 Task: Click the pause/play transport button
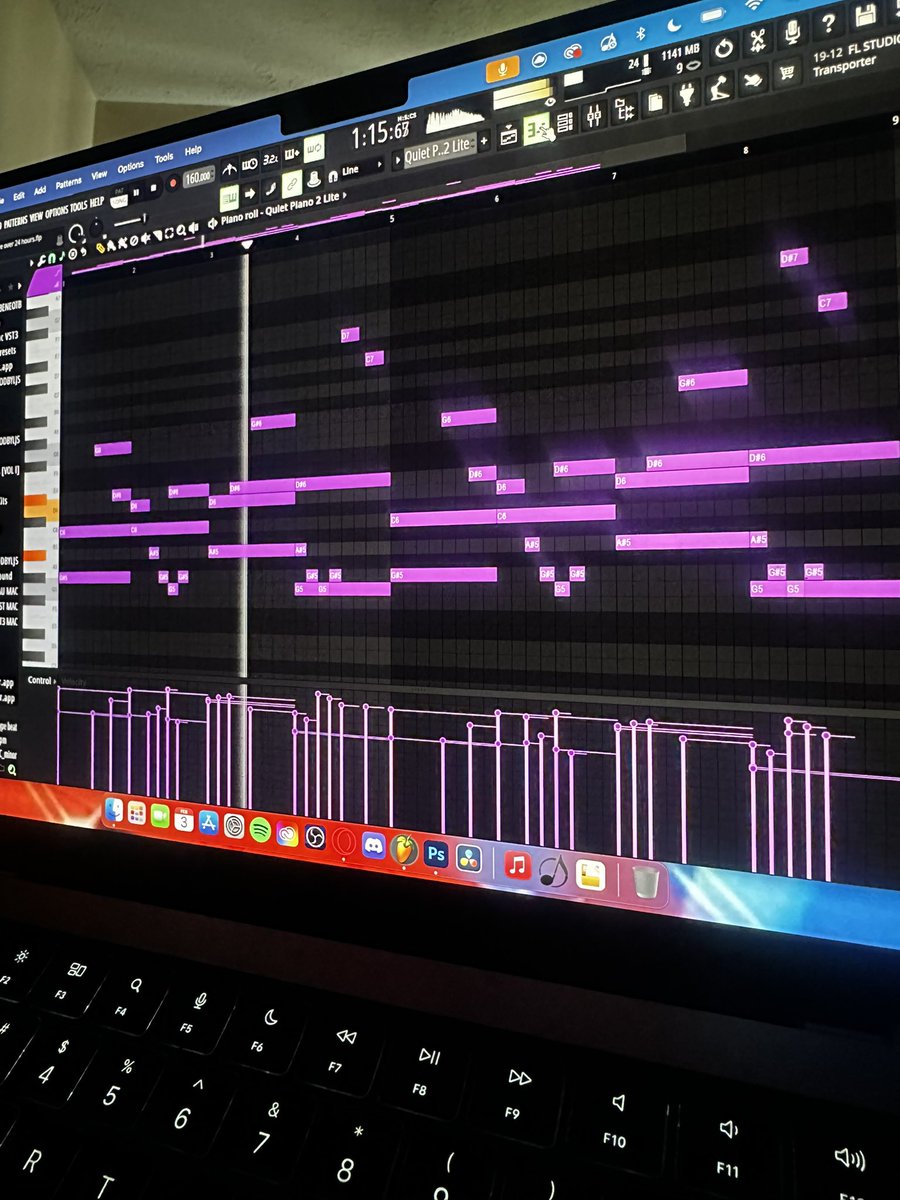136,191
